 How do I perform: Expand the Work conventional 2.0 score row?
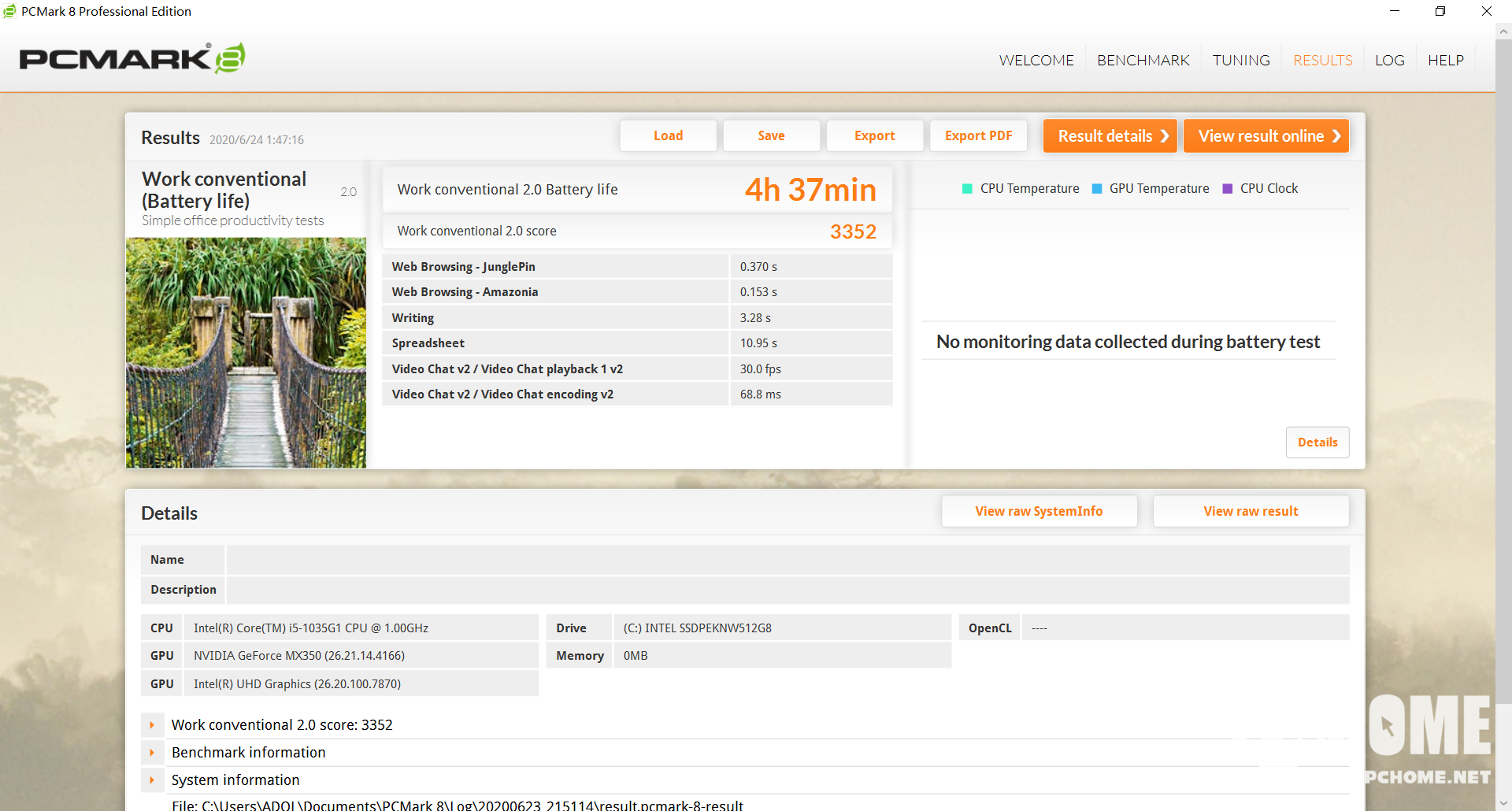152,725
